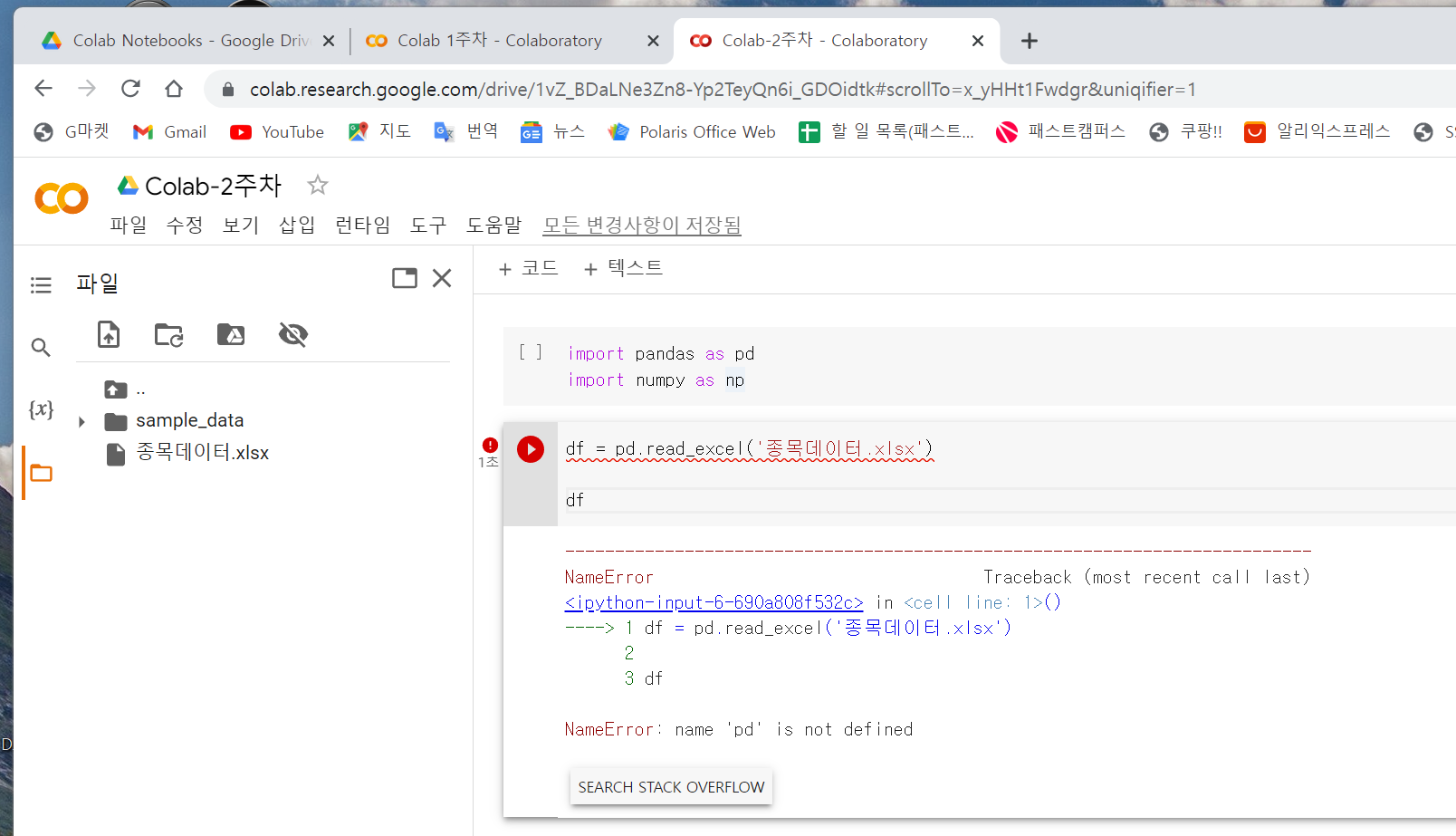1456x836 pixels.
Task: Go to browser home page
Action: pos(174,88)
